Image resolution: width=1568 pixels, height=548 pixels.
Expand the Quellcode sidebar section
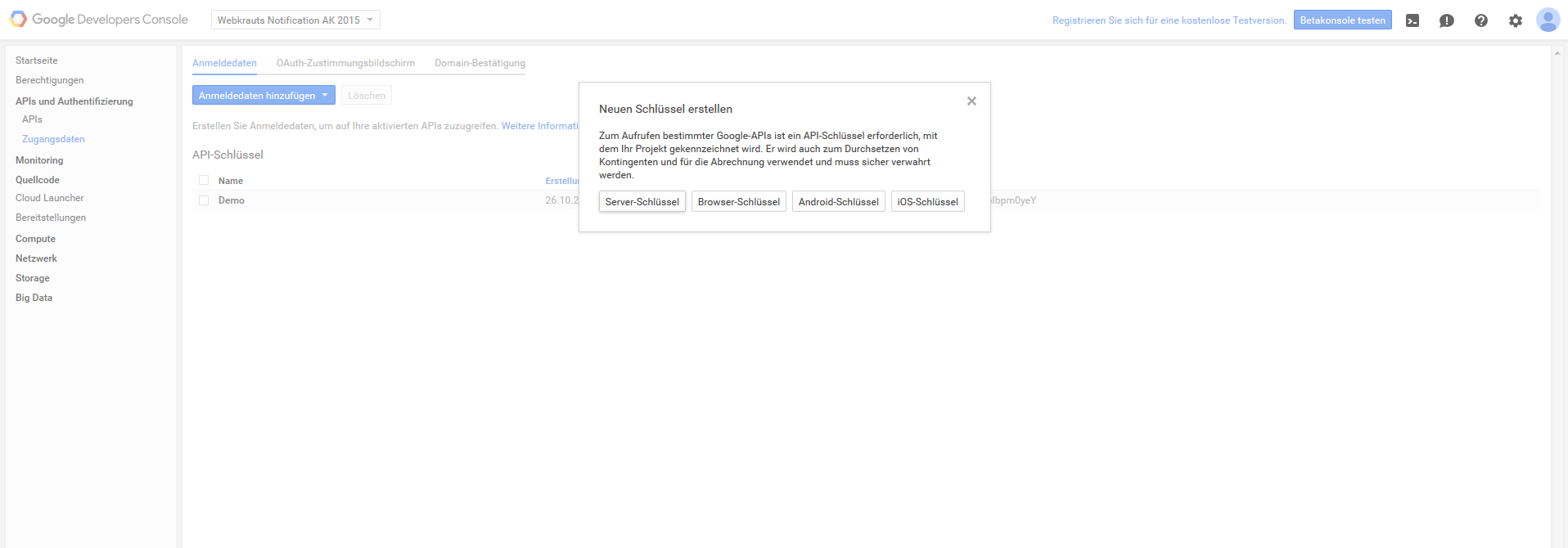[38, 180]
